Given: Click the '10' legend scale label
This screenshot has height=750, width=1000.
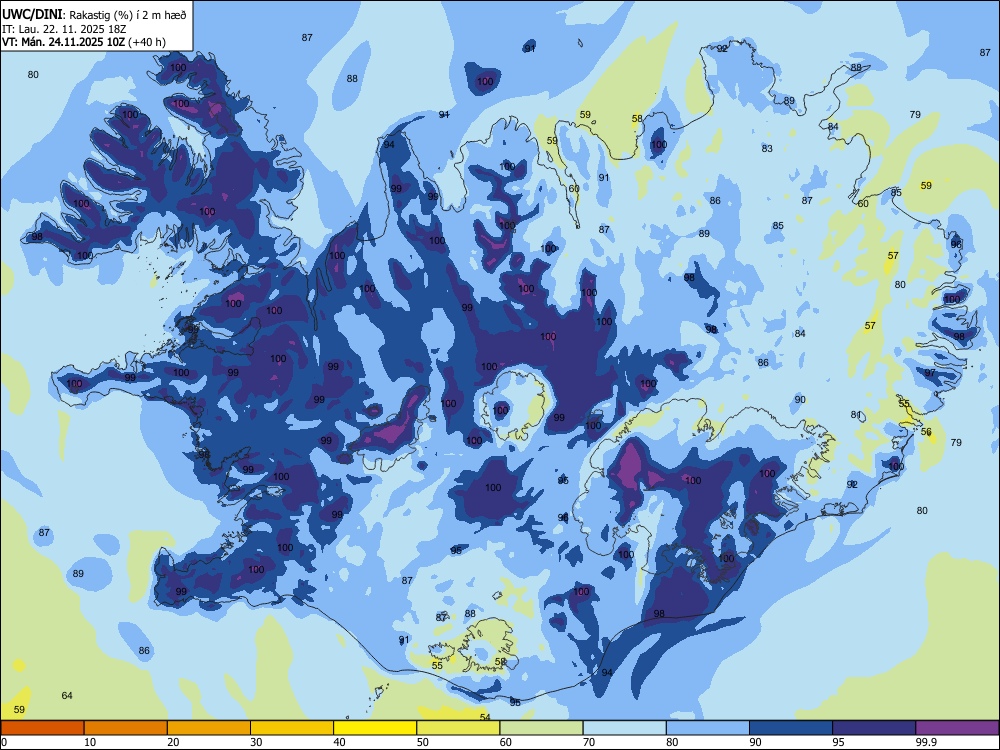Looking at the screenshot, I should [90, 742].
